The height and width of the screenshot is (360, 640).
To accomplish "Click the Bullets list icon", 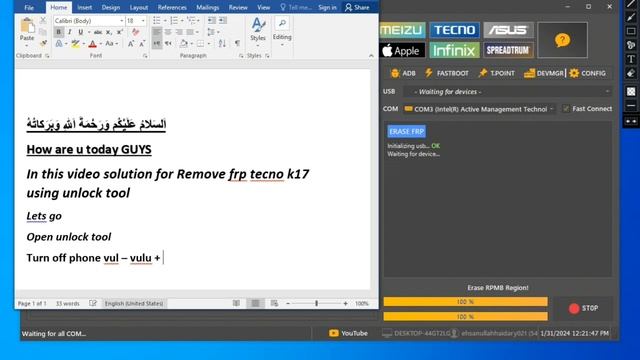I will 157,20.
